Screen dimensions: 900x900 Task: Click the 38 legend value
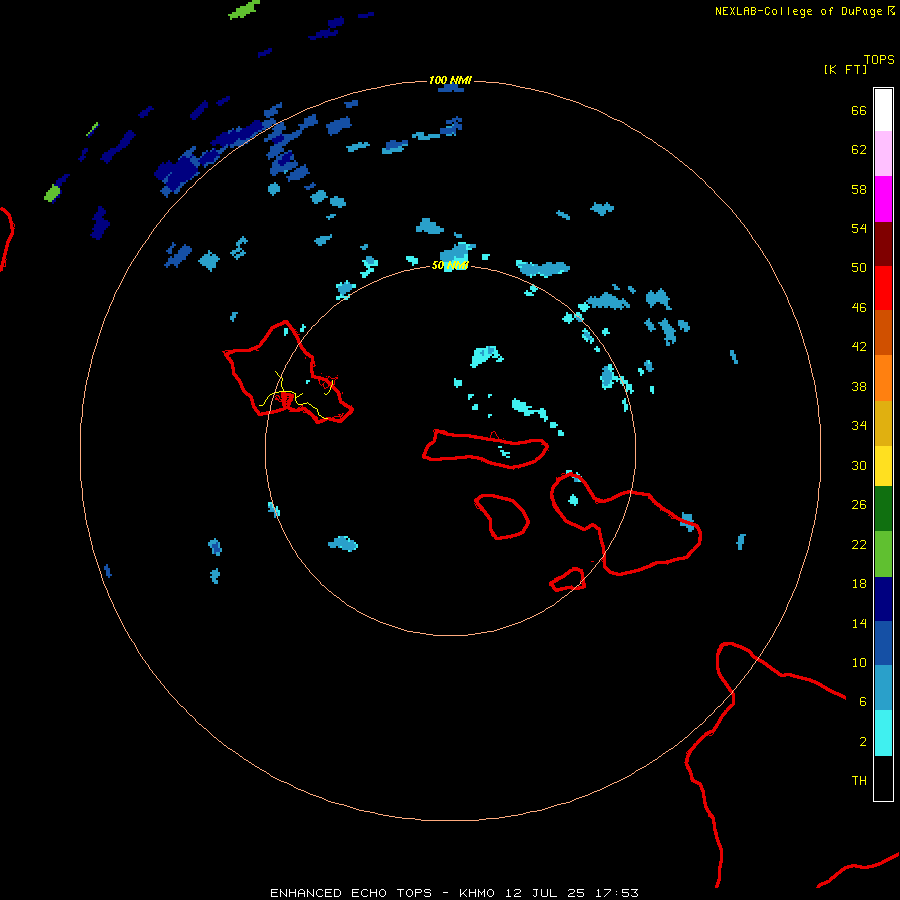pyautogui.click(x=859, y=386)
